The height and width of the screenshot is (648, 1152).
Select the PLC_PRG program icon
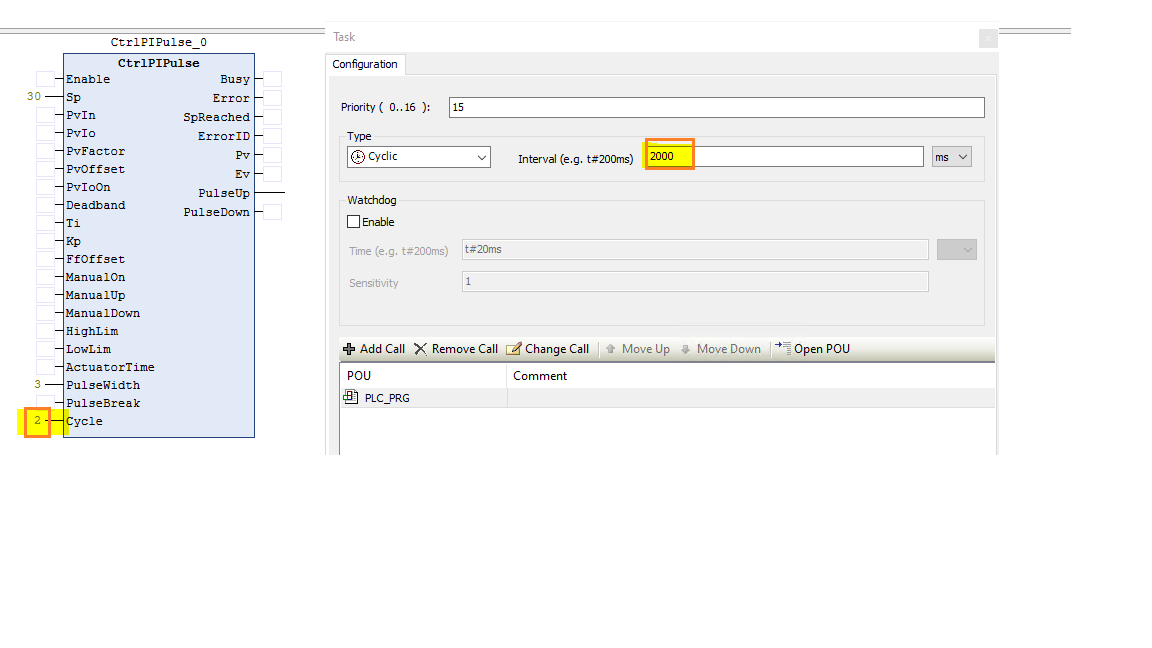[351, 397]
